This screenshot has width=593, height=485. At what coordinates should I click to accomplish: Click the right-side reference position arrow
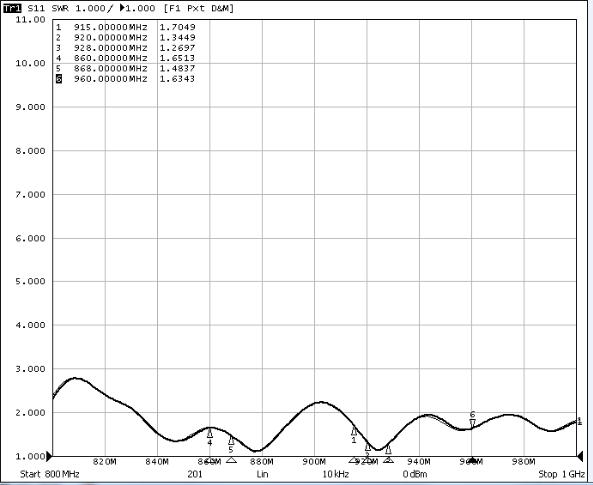pyautogui.click(x=580, y=456)
